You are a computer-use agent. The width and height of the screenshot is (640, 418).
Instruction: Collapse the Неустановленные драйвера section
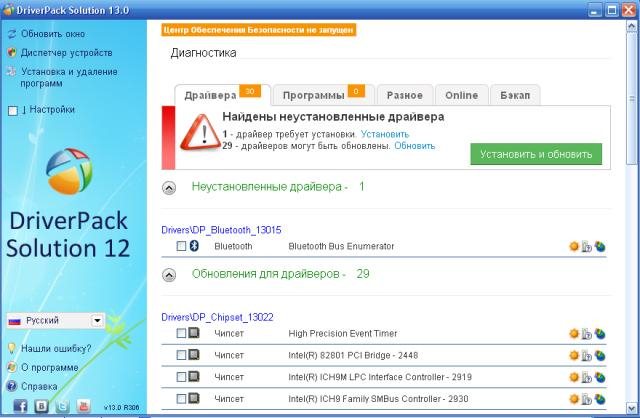169,187
